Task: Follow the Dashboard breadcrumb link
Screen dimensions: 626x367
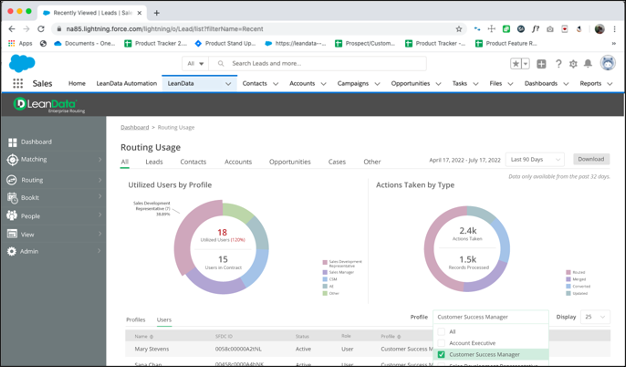Action: pos(135,127)
